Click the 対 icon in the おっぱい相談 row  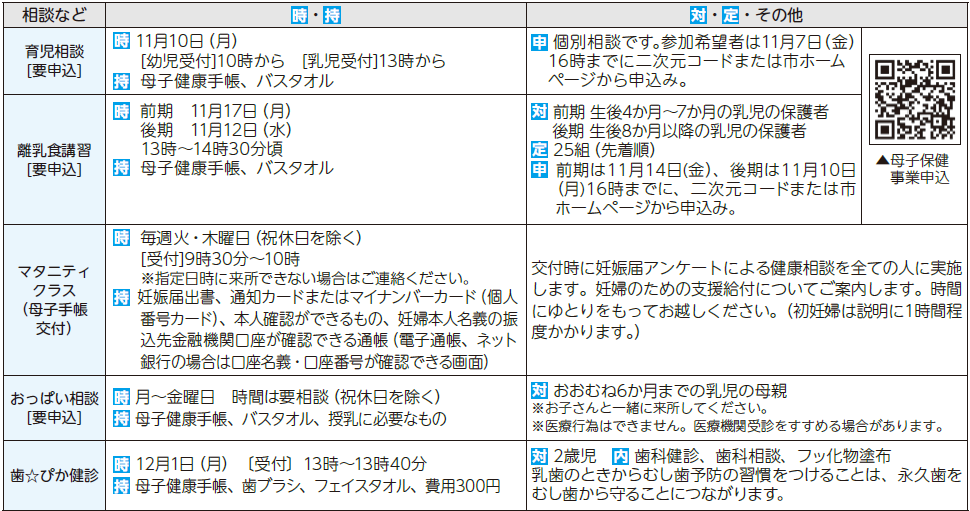pyautogui.click(x=539, y=389)
